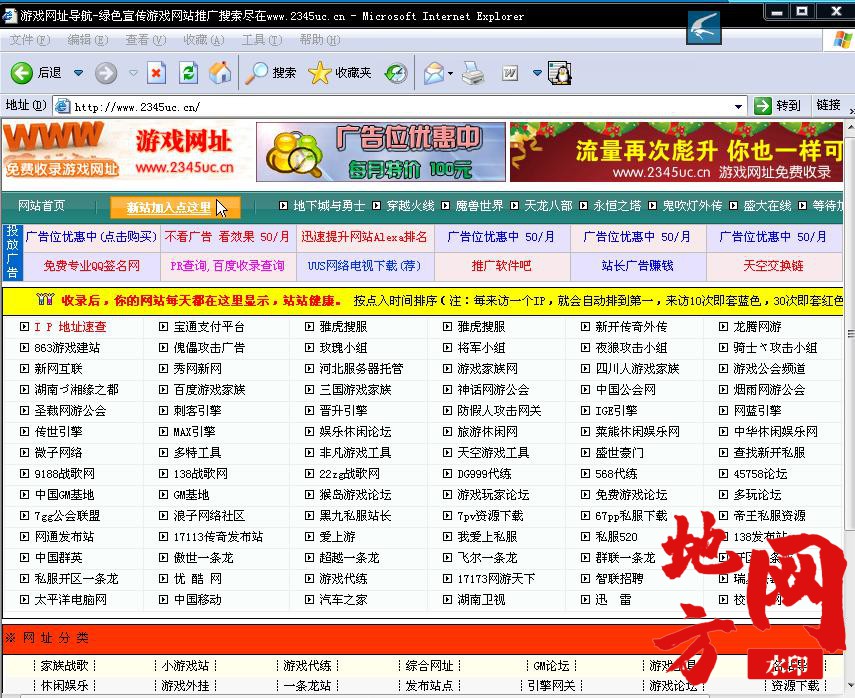
Task: Select the GM论坛 category
Action: coord(551,665)
